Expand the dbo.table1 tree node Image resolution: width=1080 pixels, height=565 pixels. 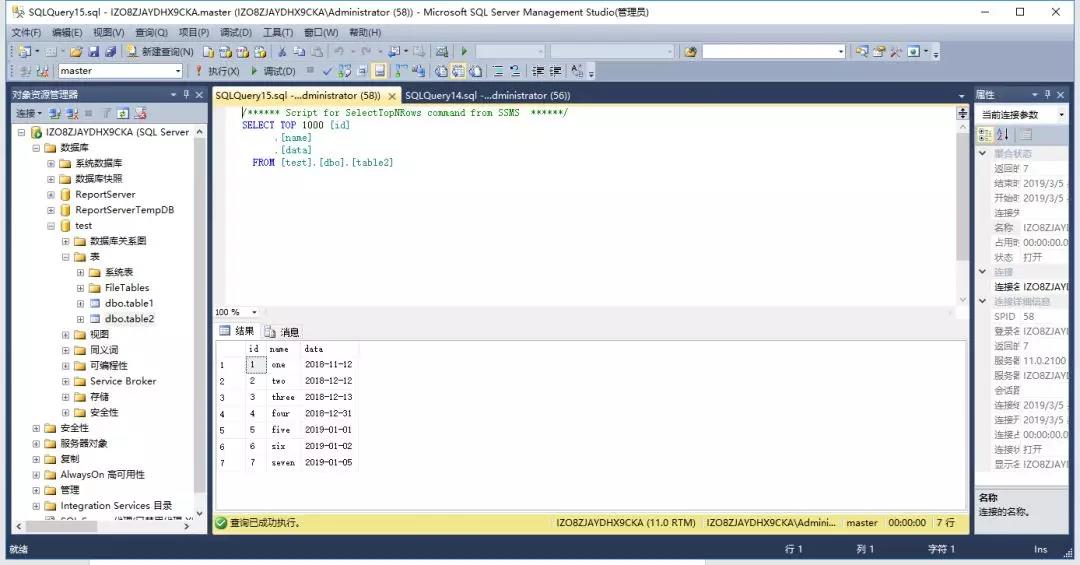coord(81,303)
